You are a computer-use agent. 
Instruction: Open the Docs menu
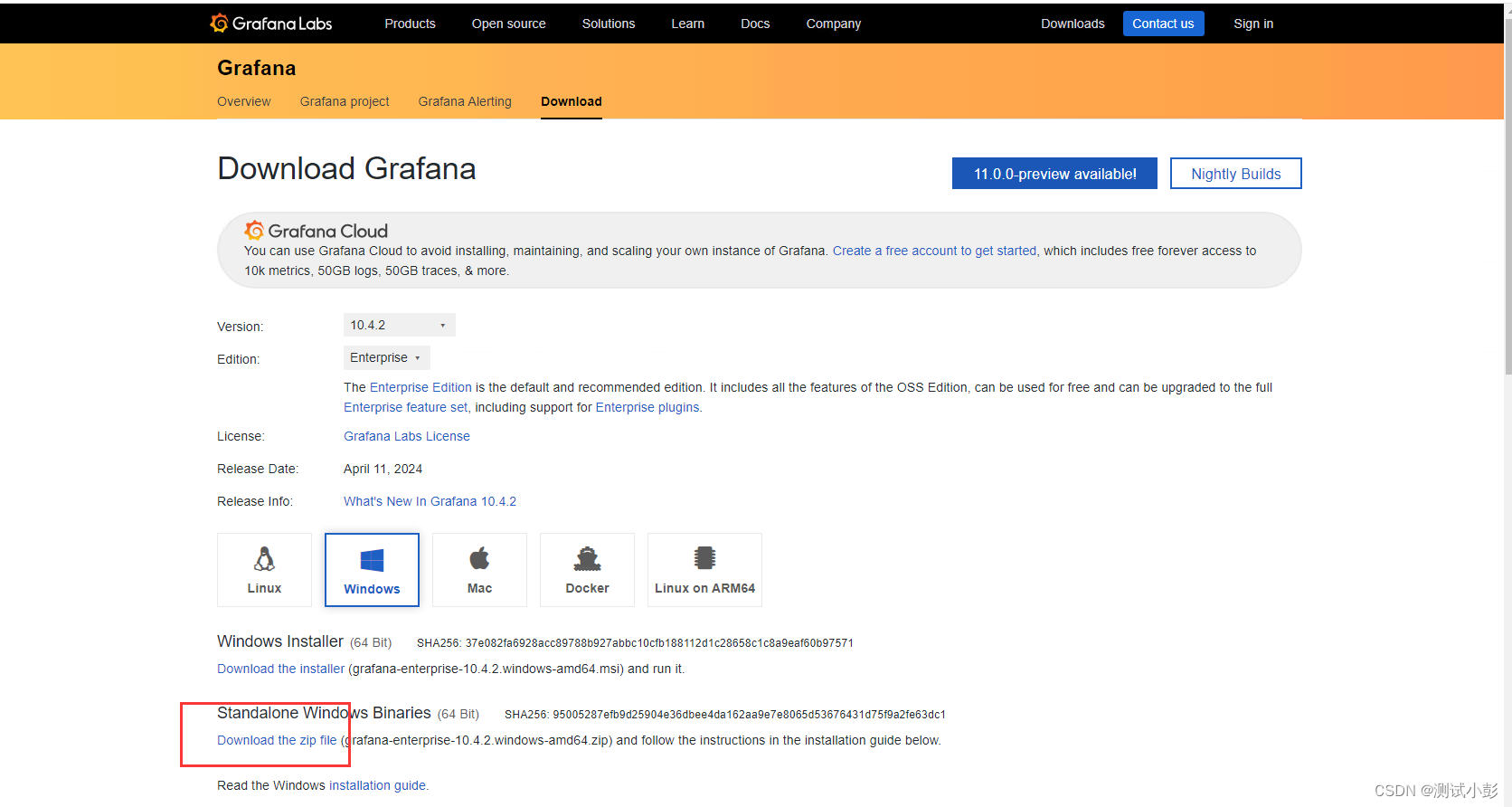point(755,24)
